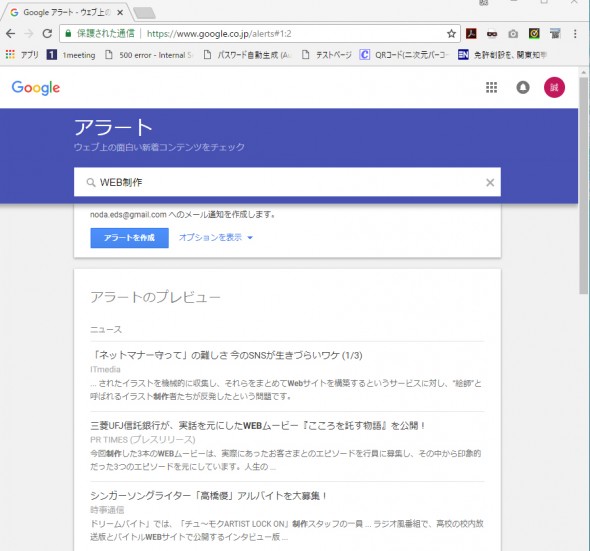Click the Google logo

(36, 88)
